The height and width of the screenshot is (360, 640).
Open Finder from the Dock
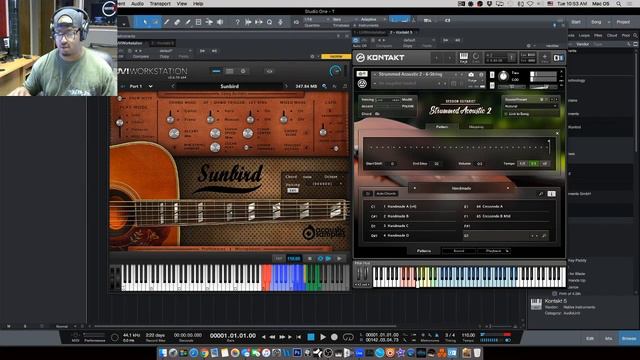pyautogui.click(x=163, y=353)
